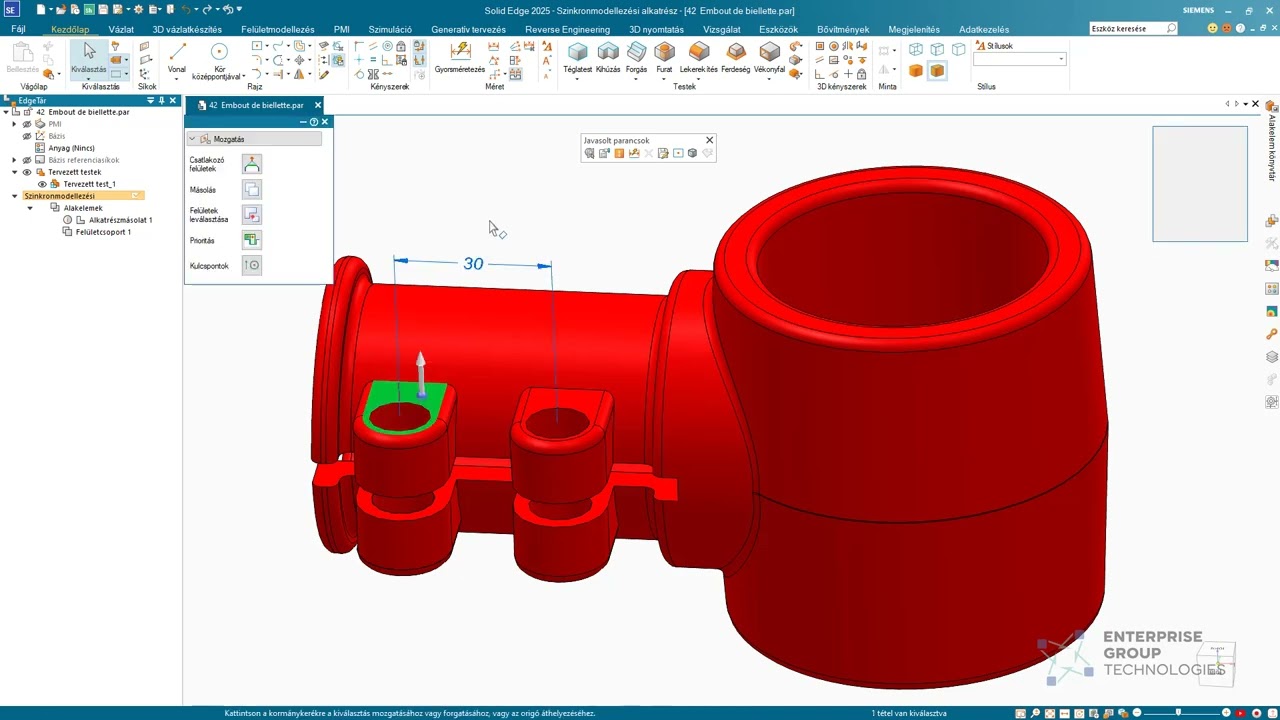
Task: Select the Vonal line drawing tool
Action: [x=177, y=58]
